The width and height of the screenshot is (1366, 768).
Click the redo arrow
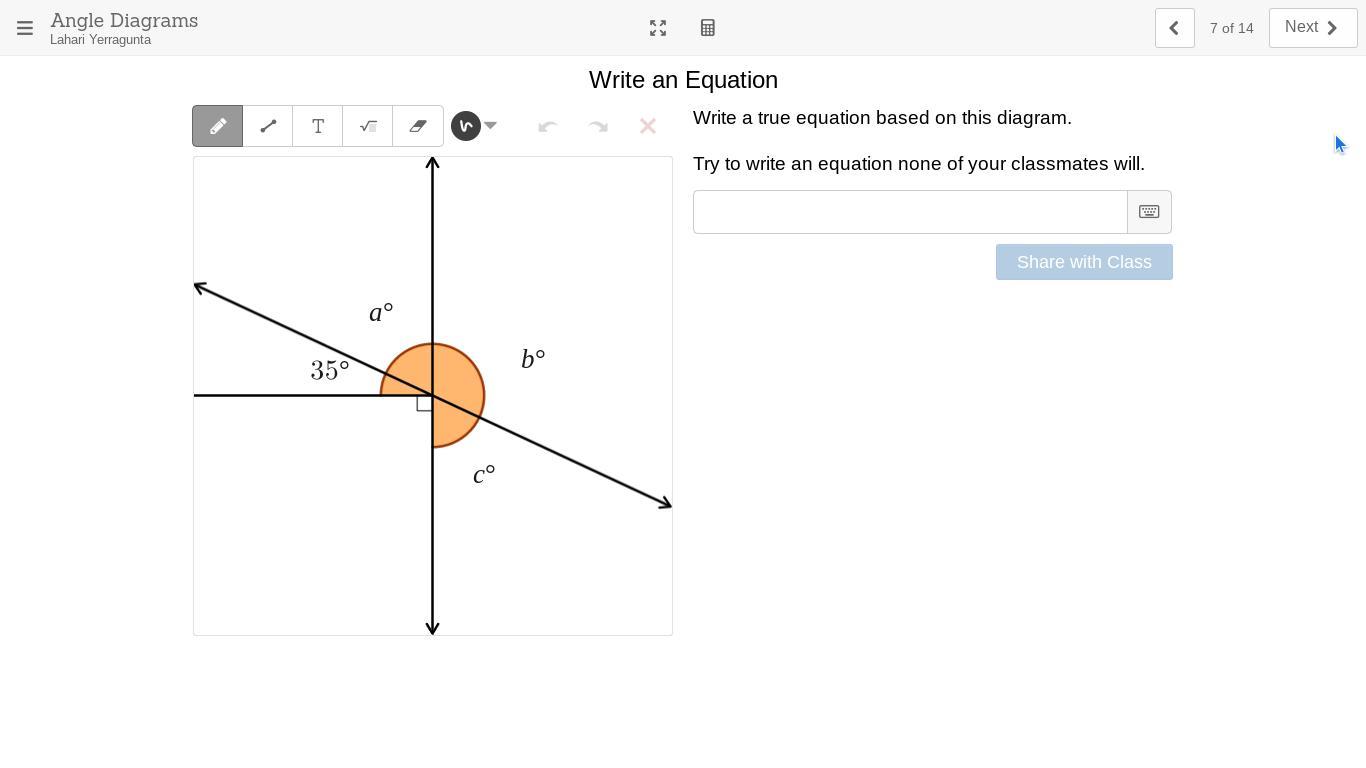[x=598, y=126]
